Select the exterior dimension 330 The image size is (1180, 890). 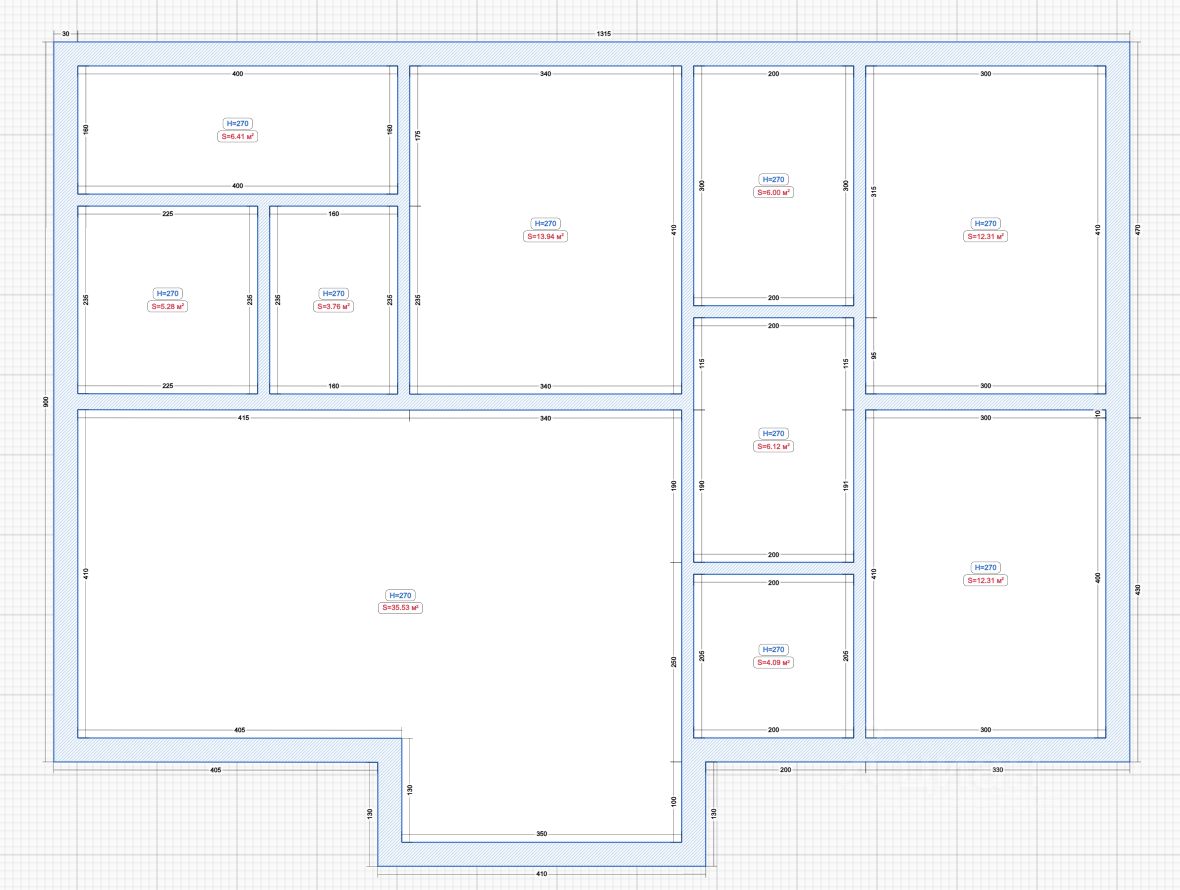click(x=998, y=770)
